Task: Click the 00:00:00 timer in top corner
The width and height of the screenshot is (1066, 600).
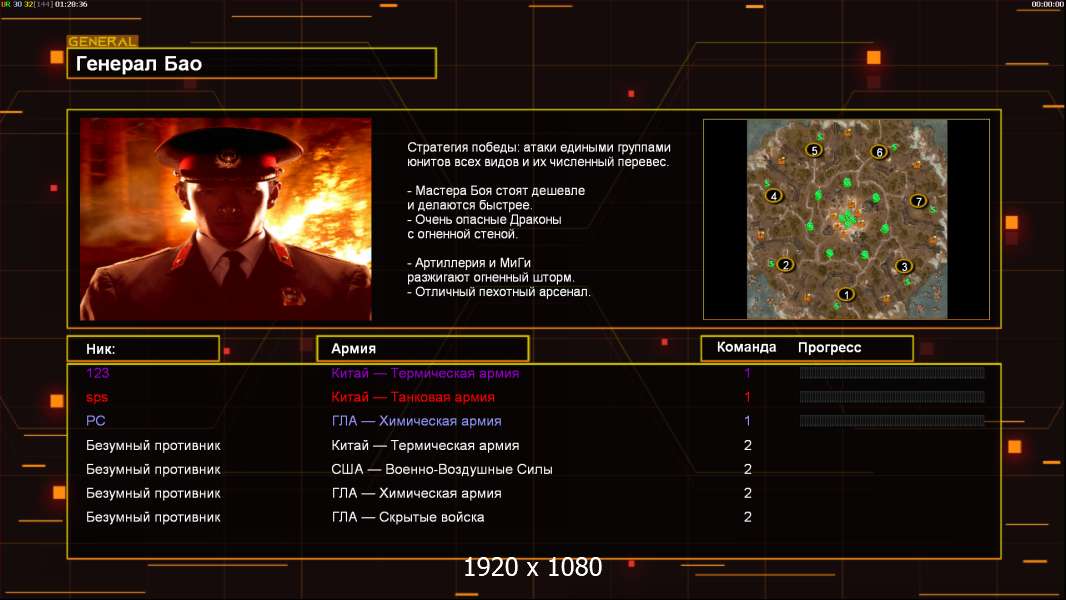Action: pos(1047,4)
